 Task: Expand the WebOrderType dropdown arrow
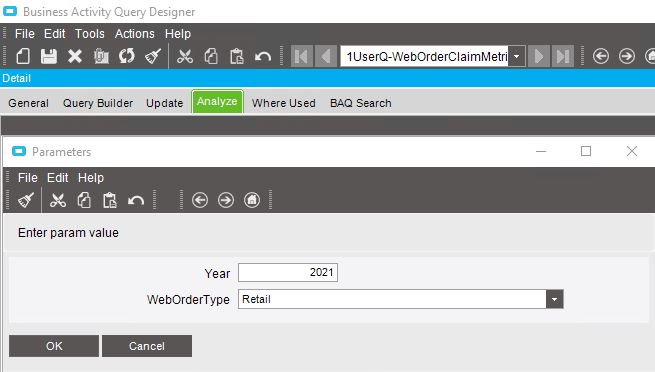coord(554,299)
